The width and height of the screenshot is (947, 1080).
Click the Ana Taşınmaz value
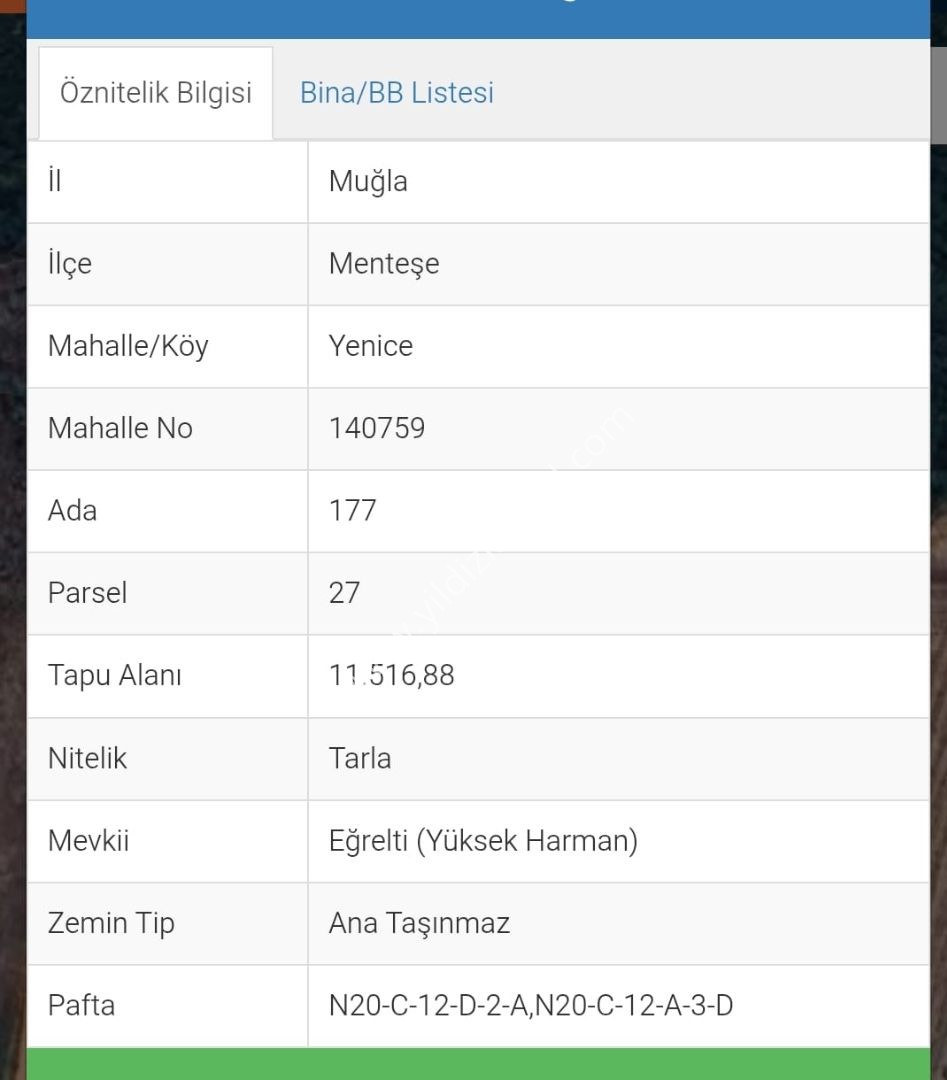419,923
